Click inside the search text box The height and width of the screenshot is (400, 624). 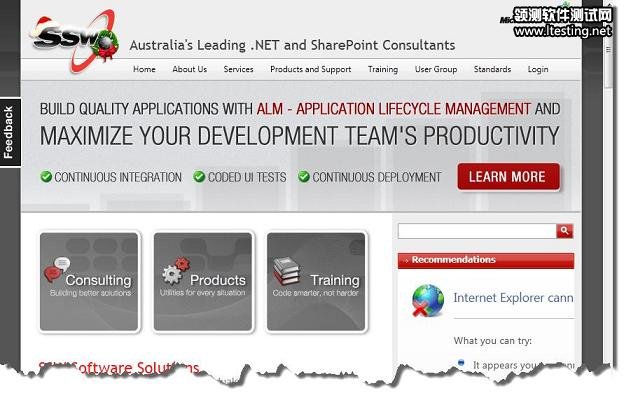point(476,231)
